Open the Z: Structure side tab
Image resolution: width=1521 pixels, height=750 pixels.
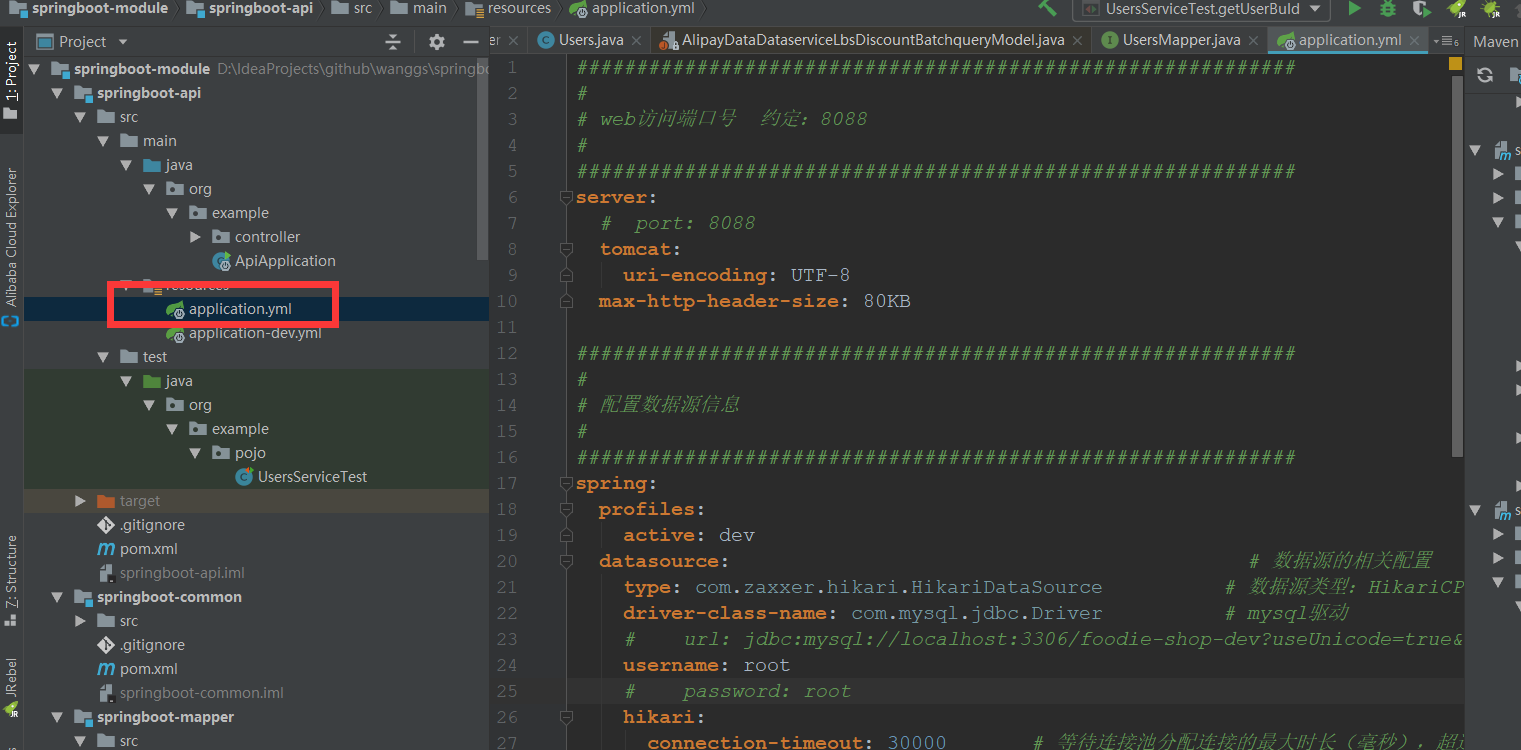(11, 580)
